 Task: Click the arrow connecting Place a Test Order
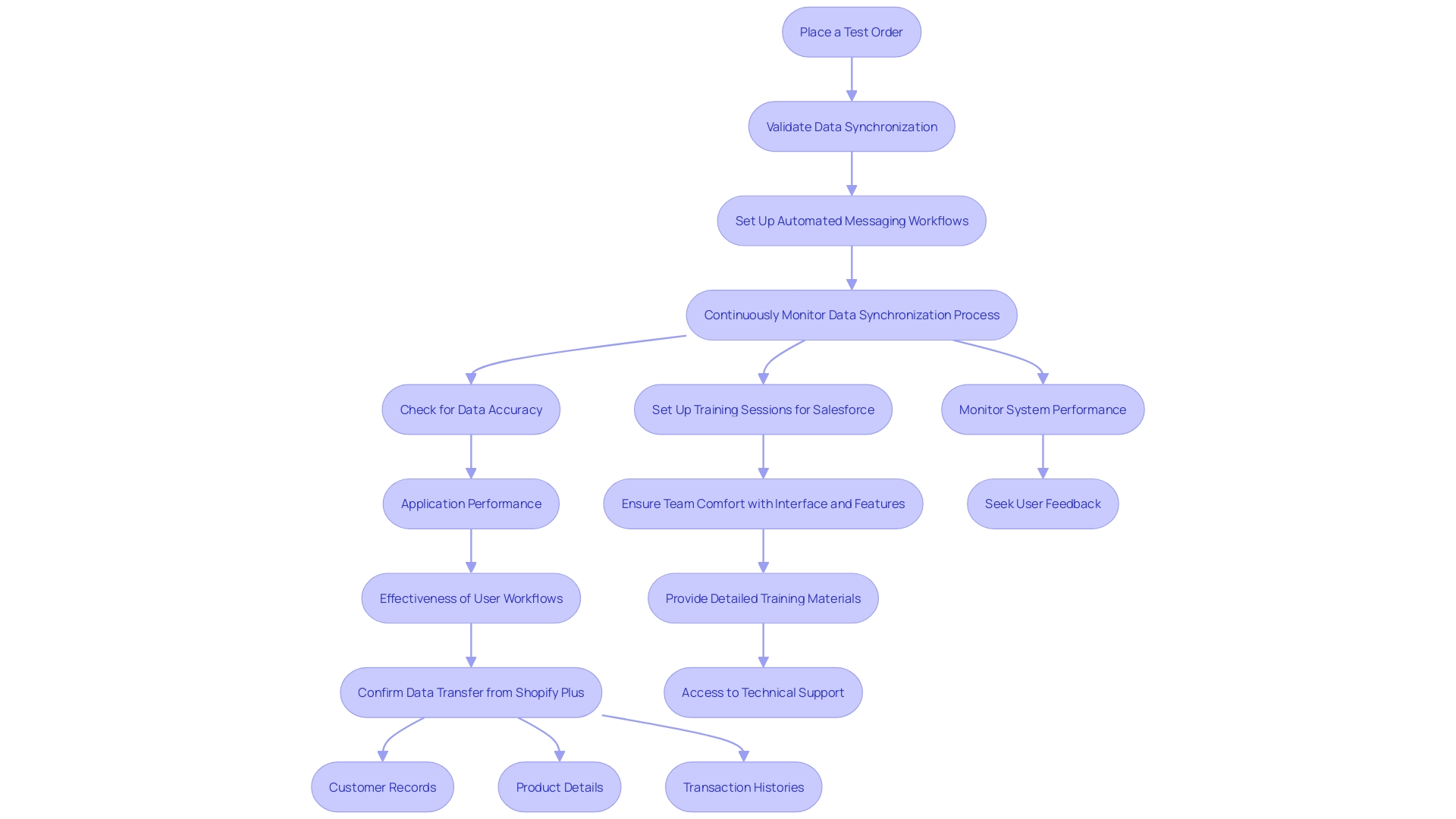pyautogui.click(x=851, y=79)
